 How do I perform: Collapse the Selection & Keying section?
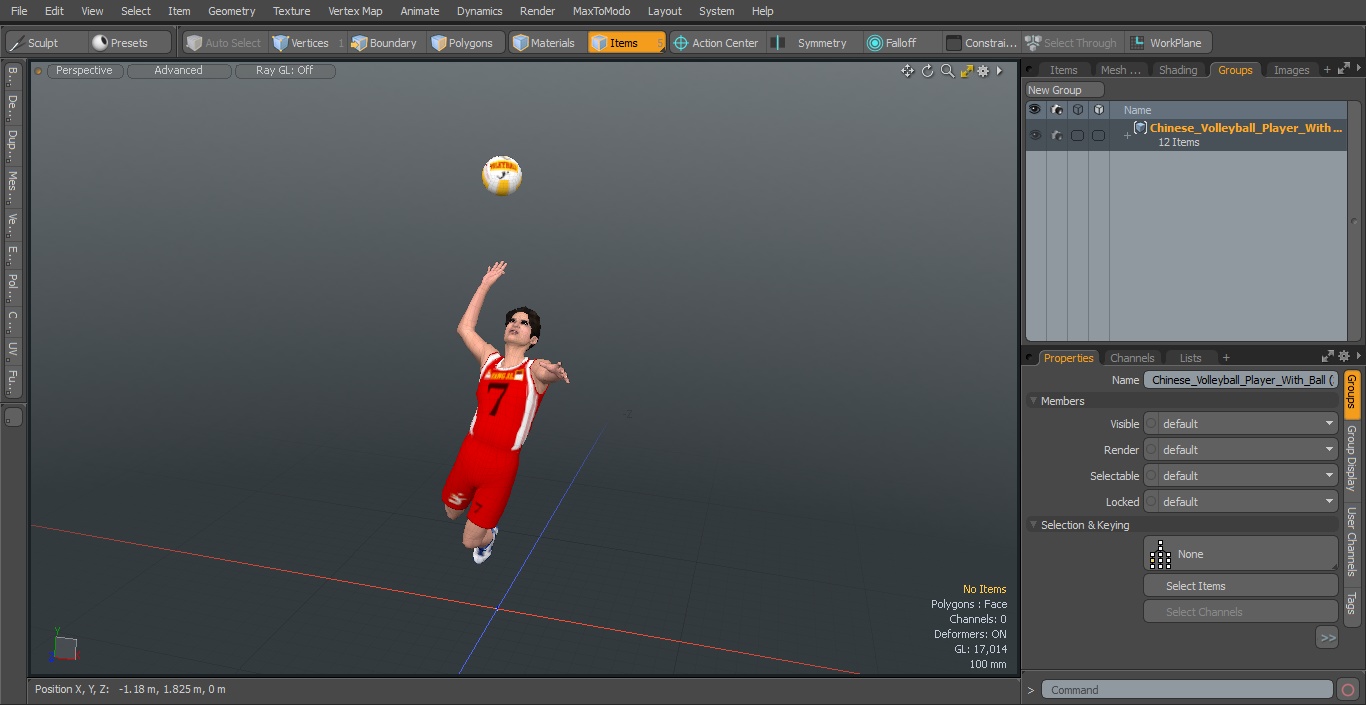coord(1034,525)
